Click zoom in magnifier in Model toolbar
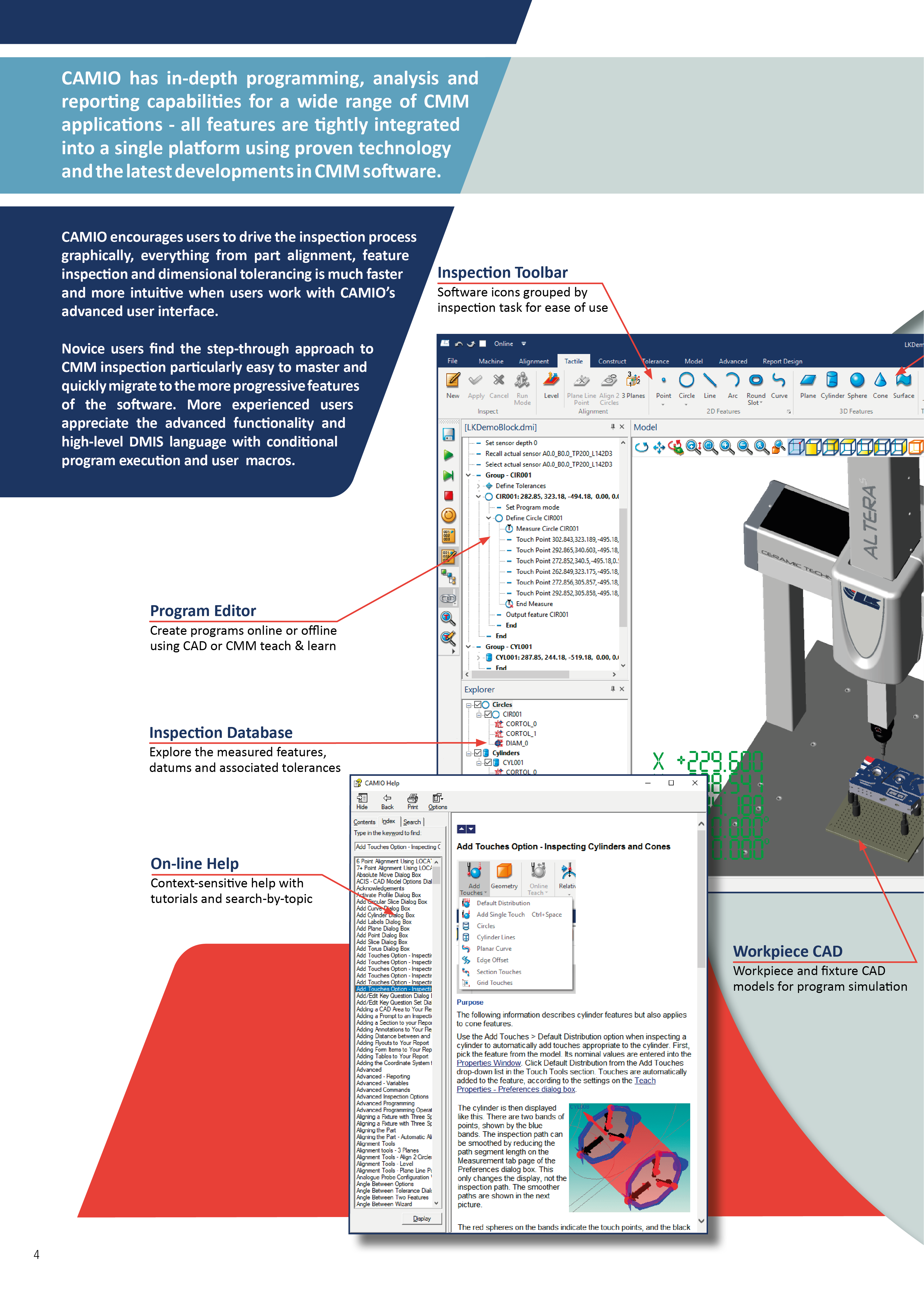This screenshot has width=924, height=1307. tap(727, 447)
